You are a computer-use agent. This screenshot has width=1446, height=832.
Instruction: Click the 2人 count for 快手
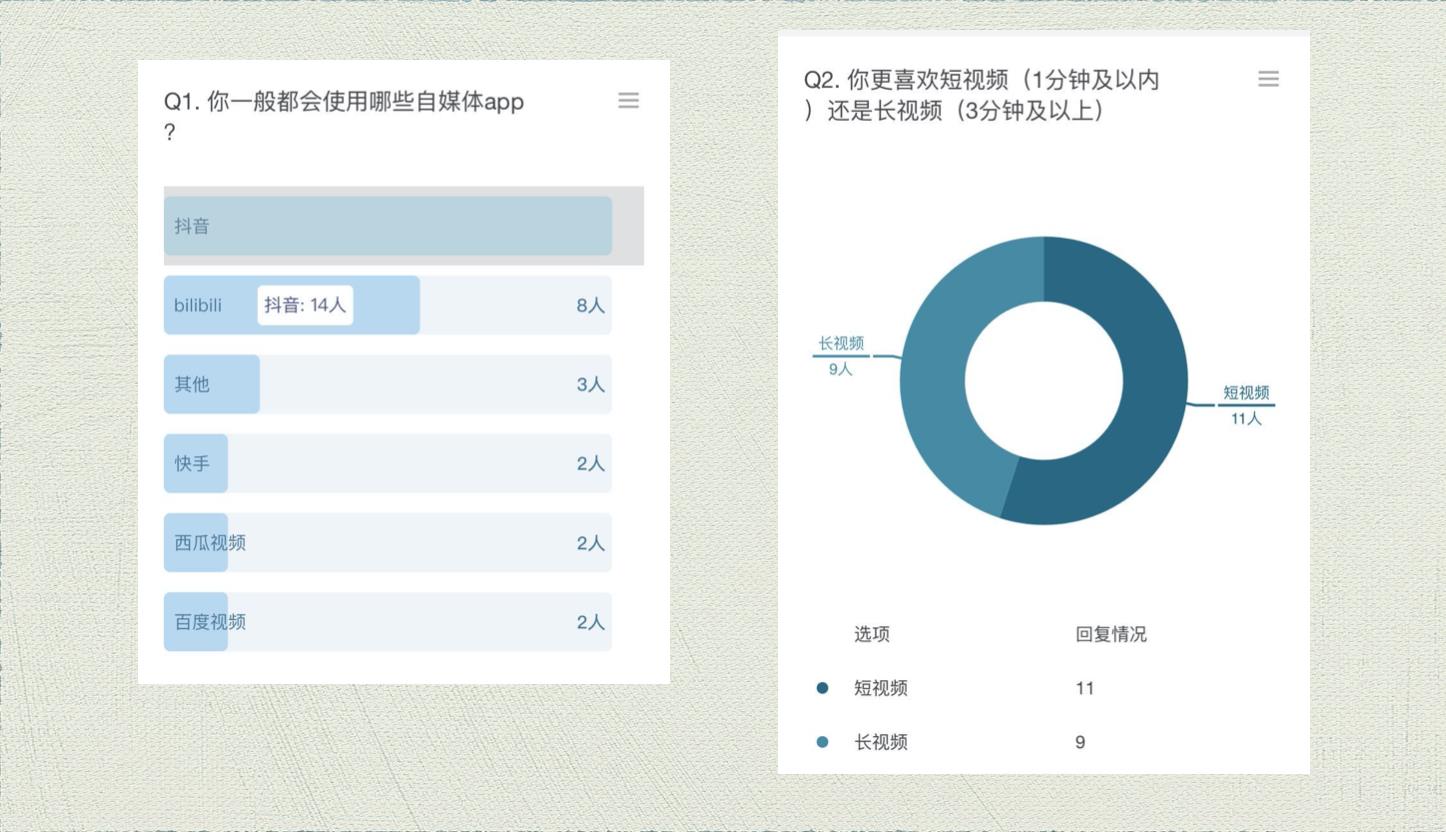[x=591, y=464]
